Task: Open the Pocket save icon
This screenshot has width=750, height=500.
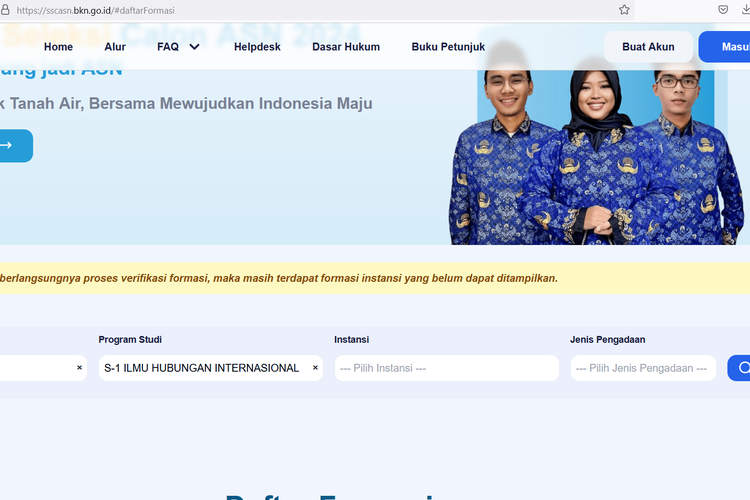Action: tap(723, 10)
